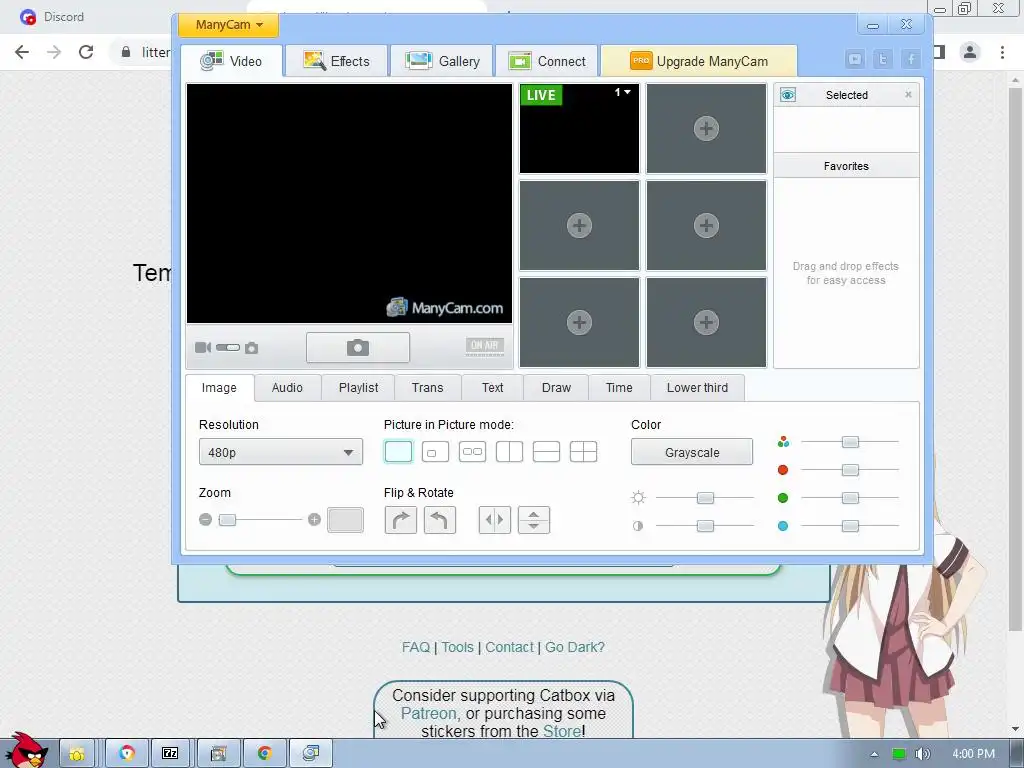Click the Zoom slider handle

point(227,520)
